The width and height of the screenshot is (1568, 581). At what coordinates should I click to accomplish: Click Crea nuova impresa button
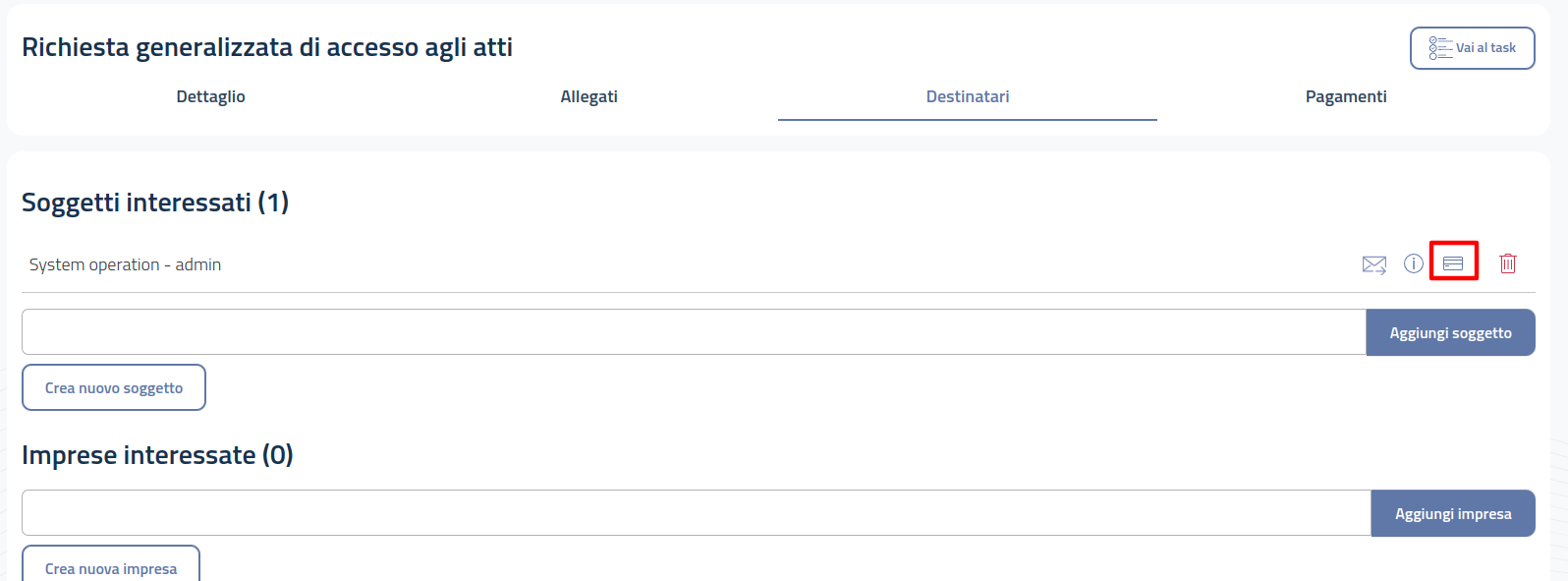111,567
